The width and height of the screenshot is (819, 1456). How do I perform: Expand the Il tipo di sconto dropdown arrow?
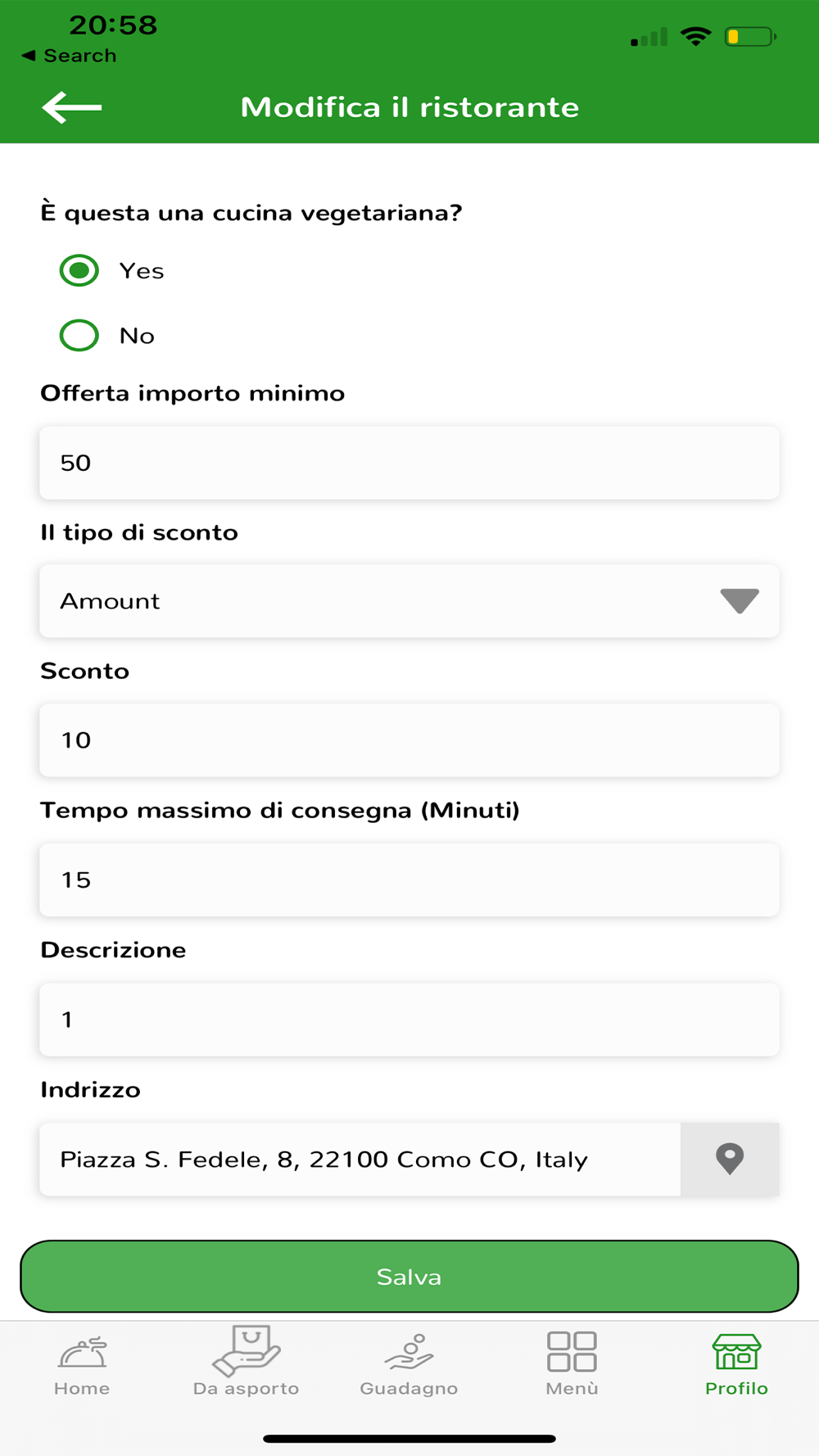[x=740, y=601]
